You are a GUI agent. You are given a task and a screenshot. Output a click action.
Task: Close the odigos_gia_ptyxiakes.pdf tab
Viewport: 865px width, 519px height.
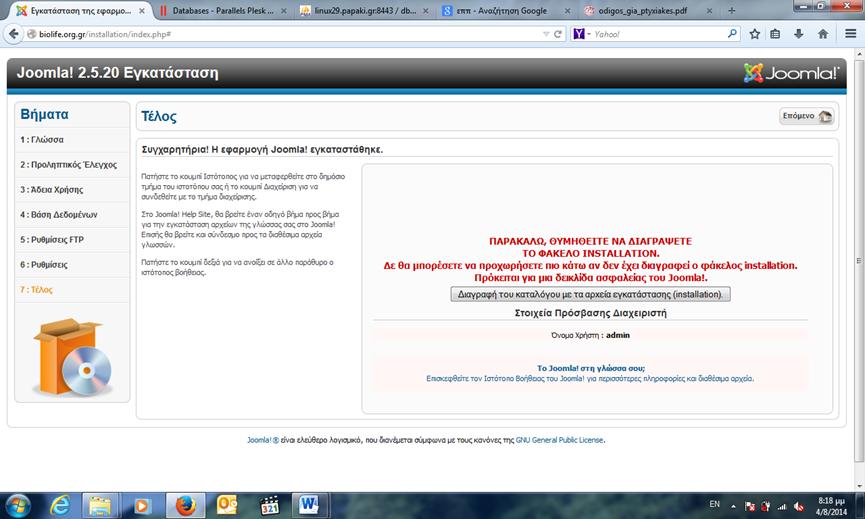(709, 10)
